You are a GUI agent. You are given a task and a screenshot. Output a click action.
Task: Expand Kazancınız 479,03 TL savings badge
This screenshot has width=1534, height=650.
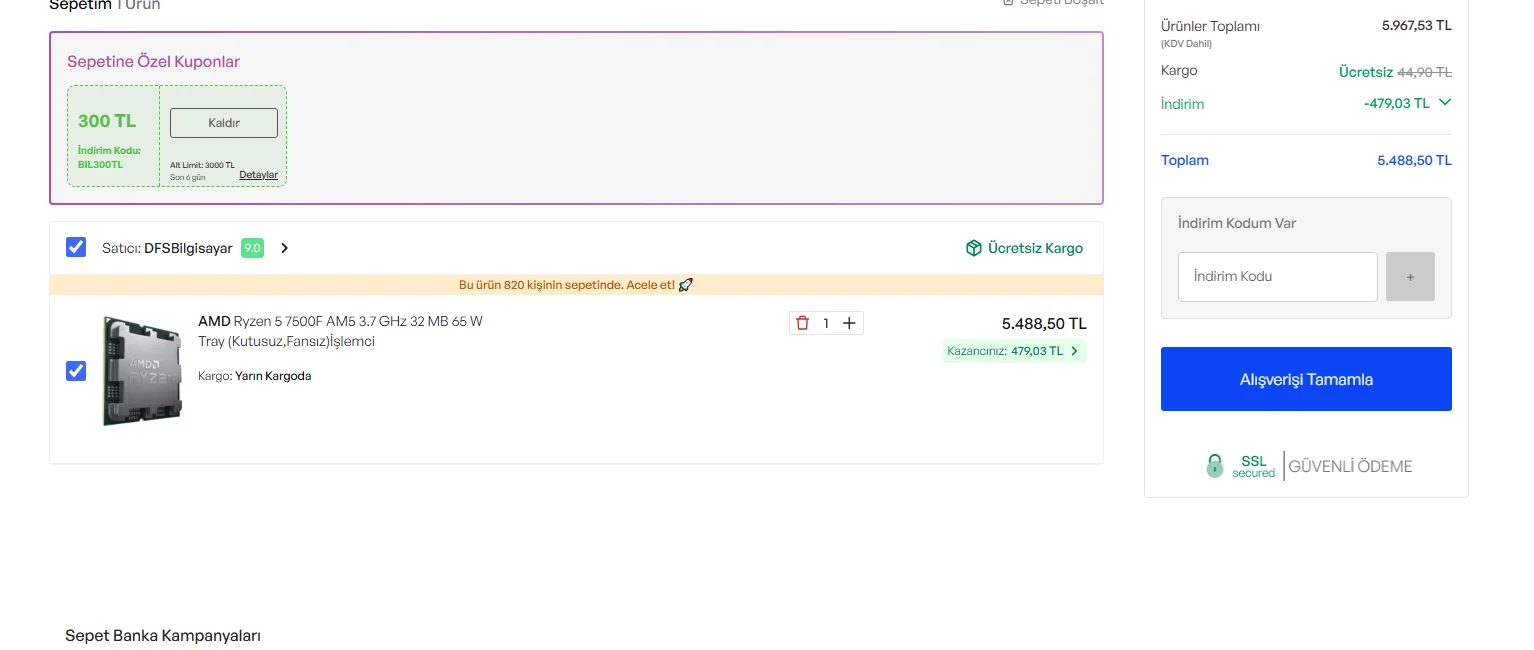(1015, 351)
